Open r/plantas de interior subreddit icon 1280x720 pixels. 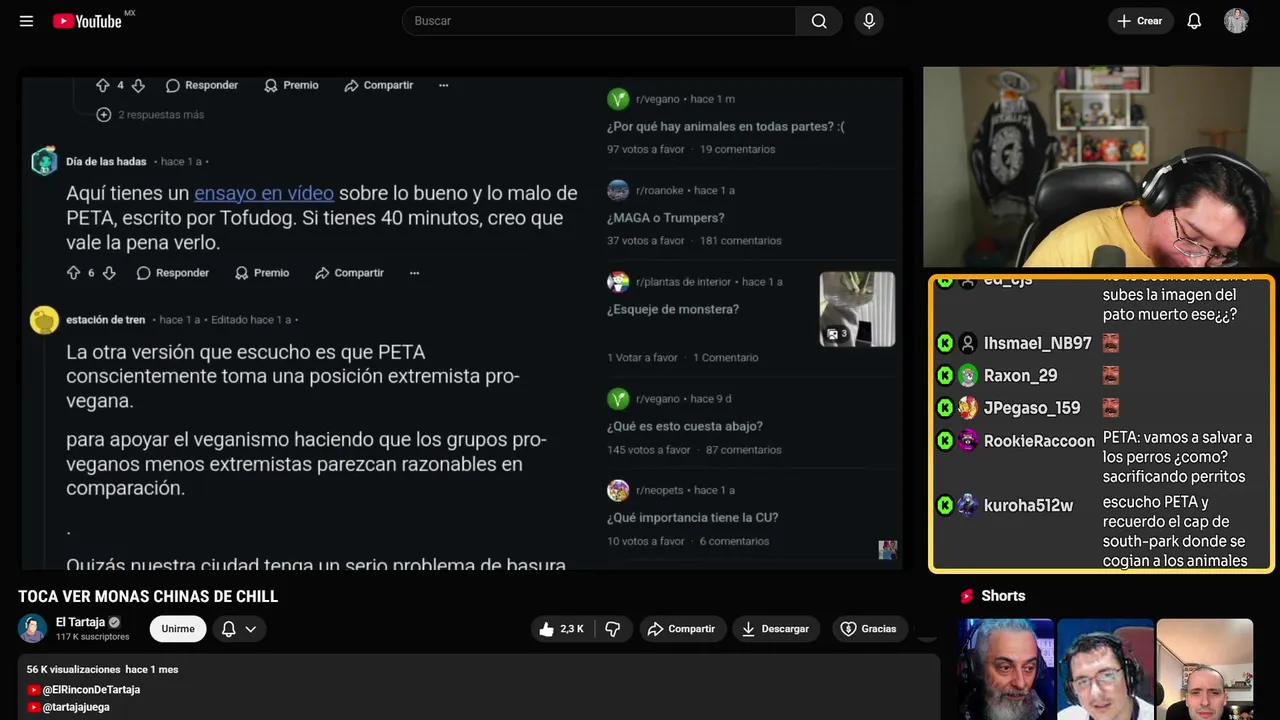[x=618, y=282]
